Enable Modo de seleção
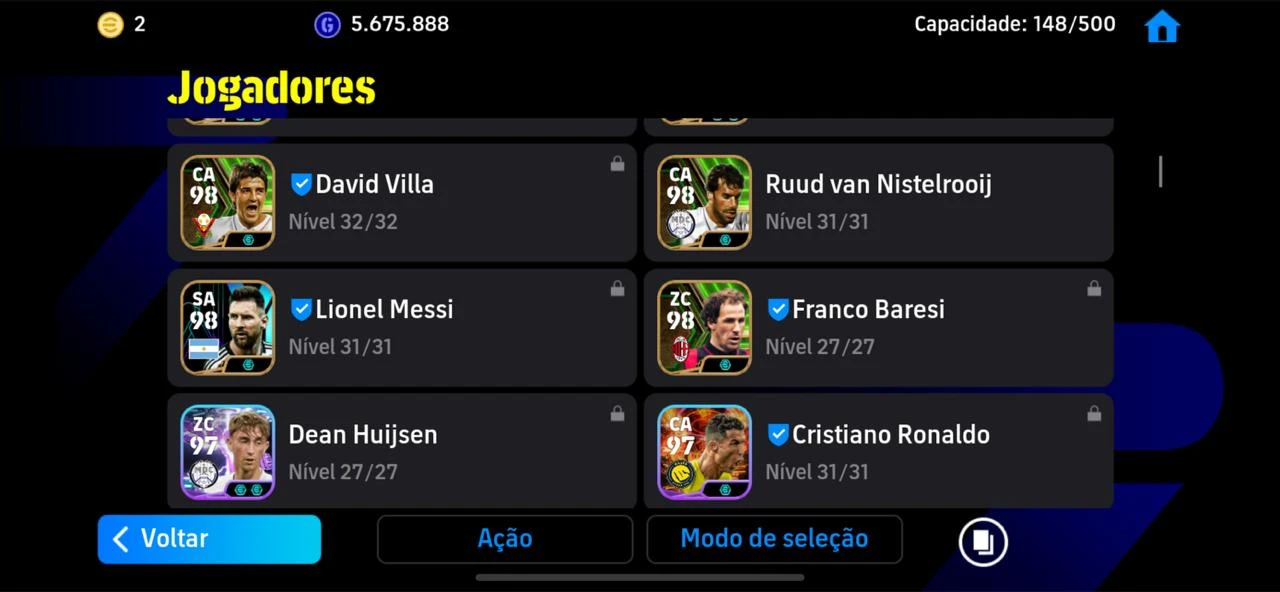The width and height of the screenshot is (1280, 592). pyautogui.click(x=774, y=539)
